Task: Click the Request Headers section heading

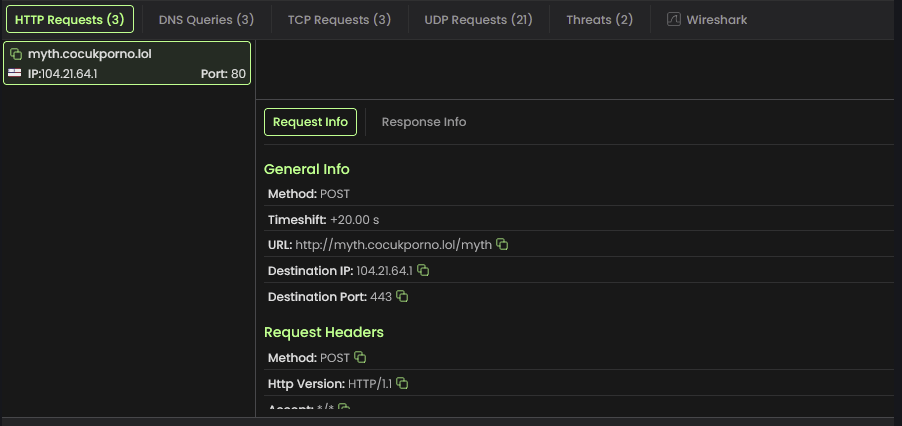Action: pyautogui.click(x=323, y=331)
